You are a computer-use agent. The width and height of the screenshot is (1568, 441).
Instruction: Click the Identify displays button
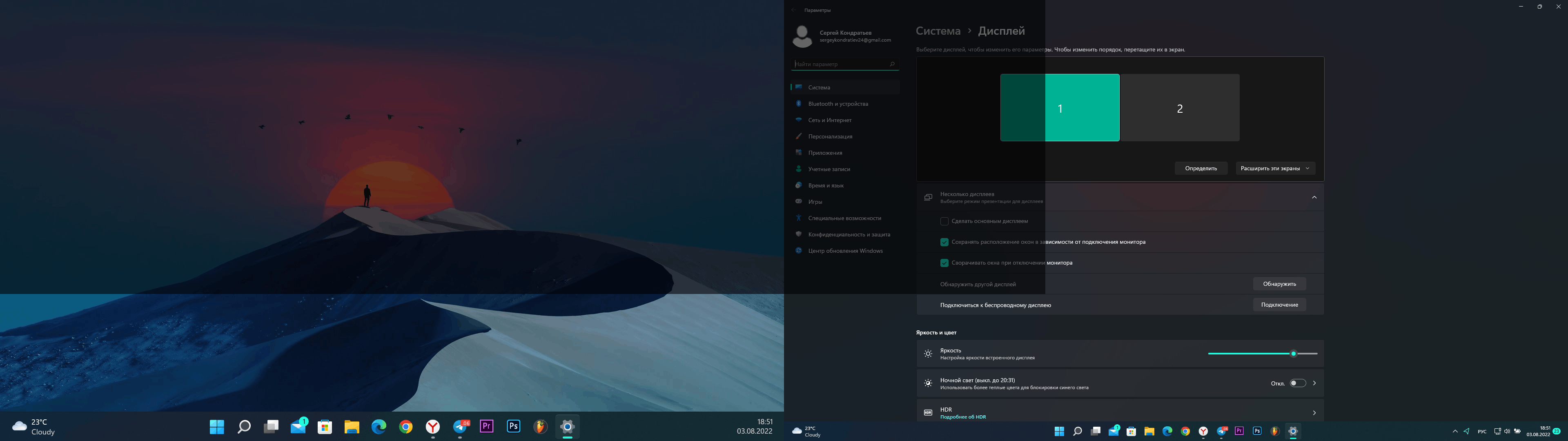pos(1200,168)
